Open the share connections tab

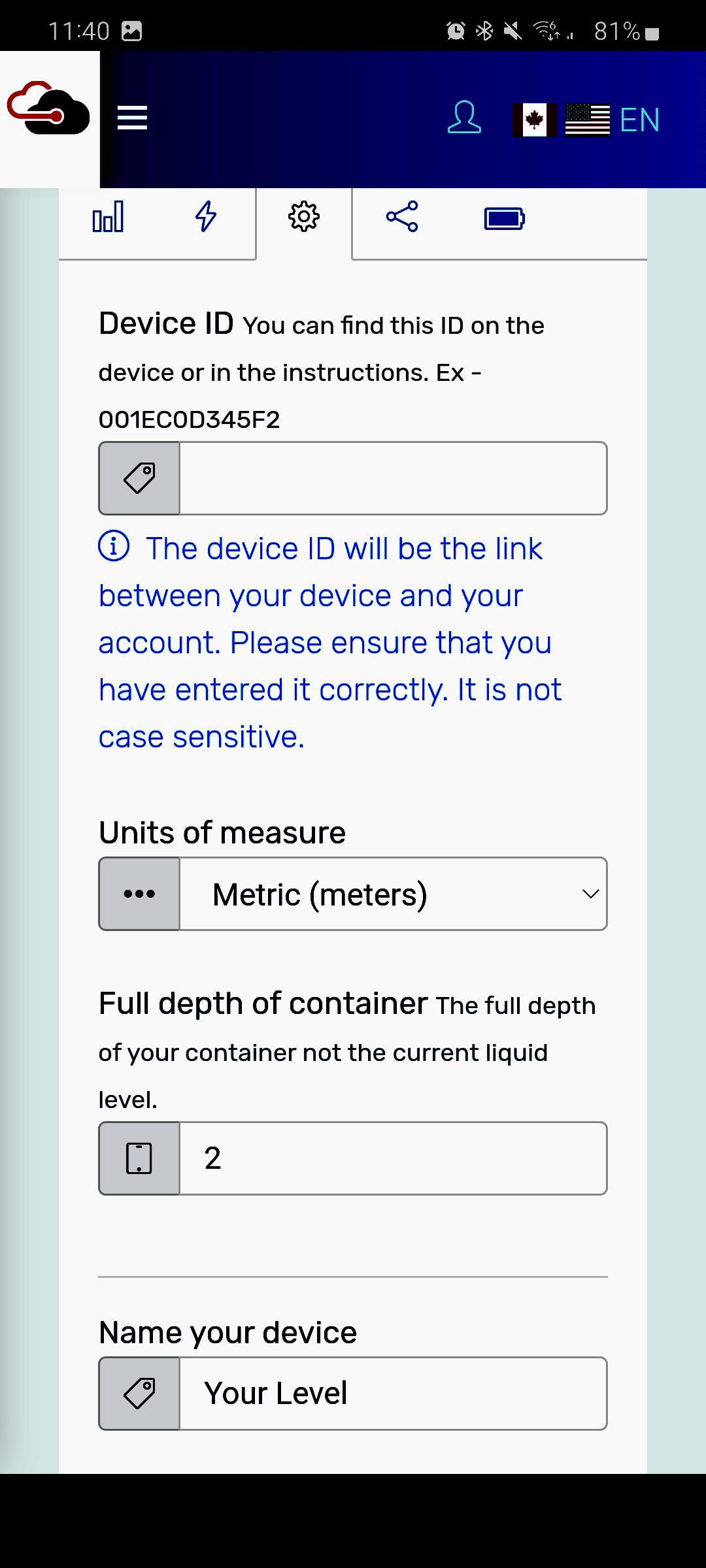tap(402, 217)
